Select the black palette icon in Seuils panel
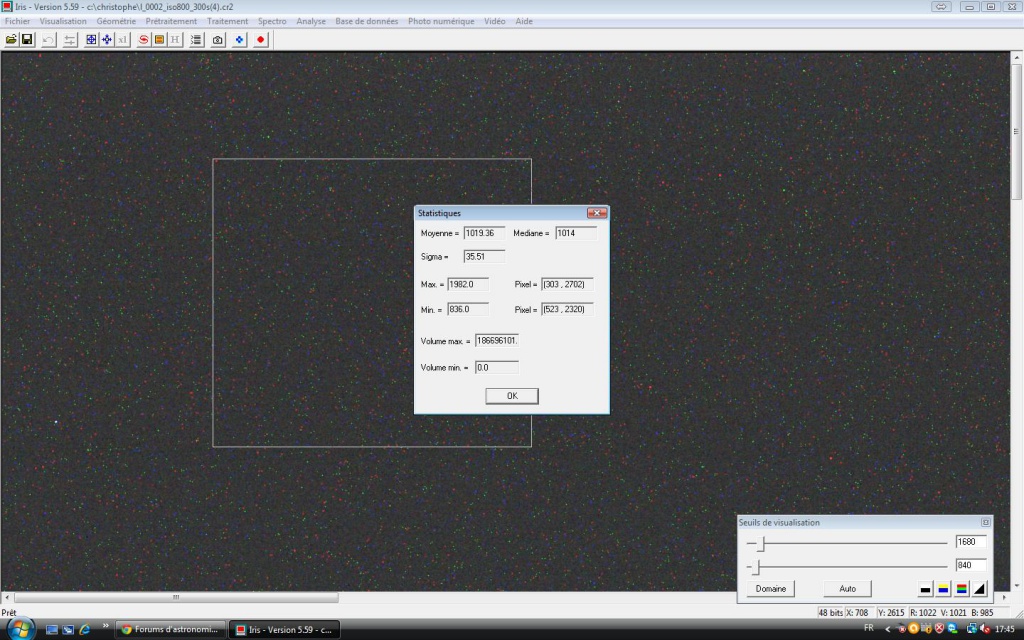 tap(925, 589)
